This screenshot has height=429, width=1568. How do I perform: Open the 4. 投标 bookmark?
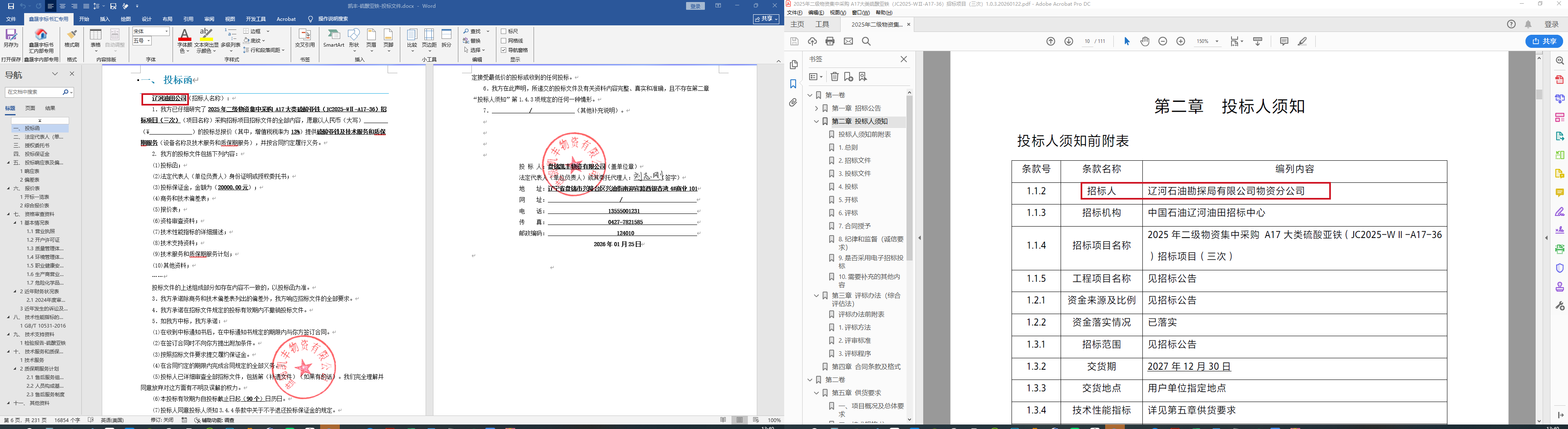pyautogui.click(x=848, y=187)
